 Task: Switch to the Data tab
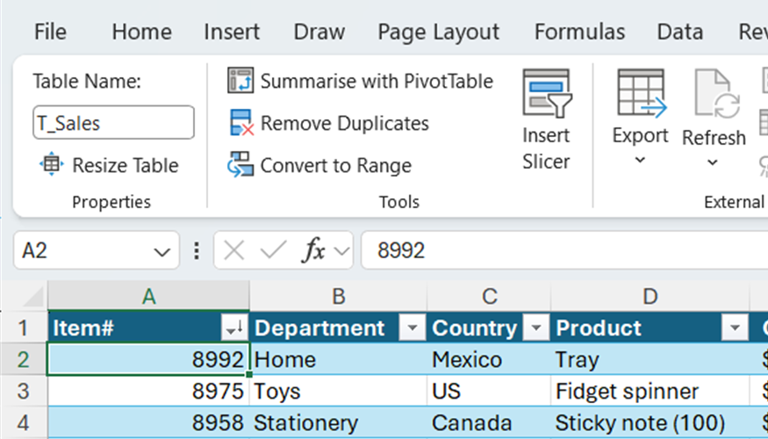680,32
